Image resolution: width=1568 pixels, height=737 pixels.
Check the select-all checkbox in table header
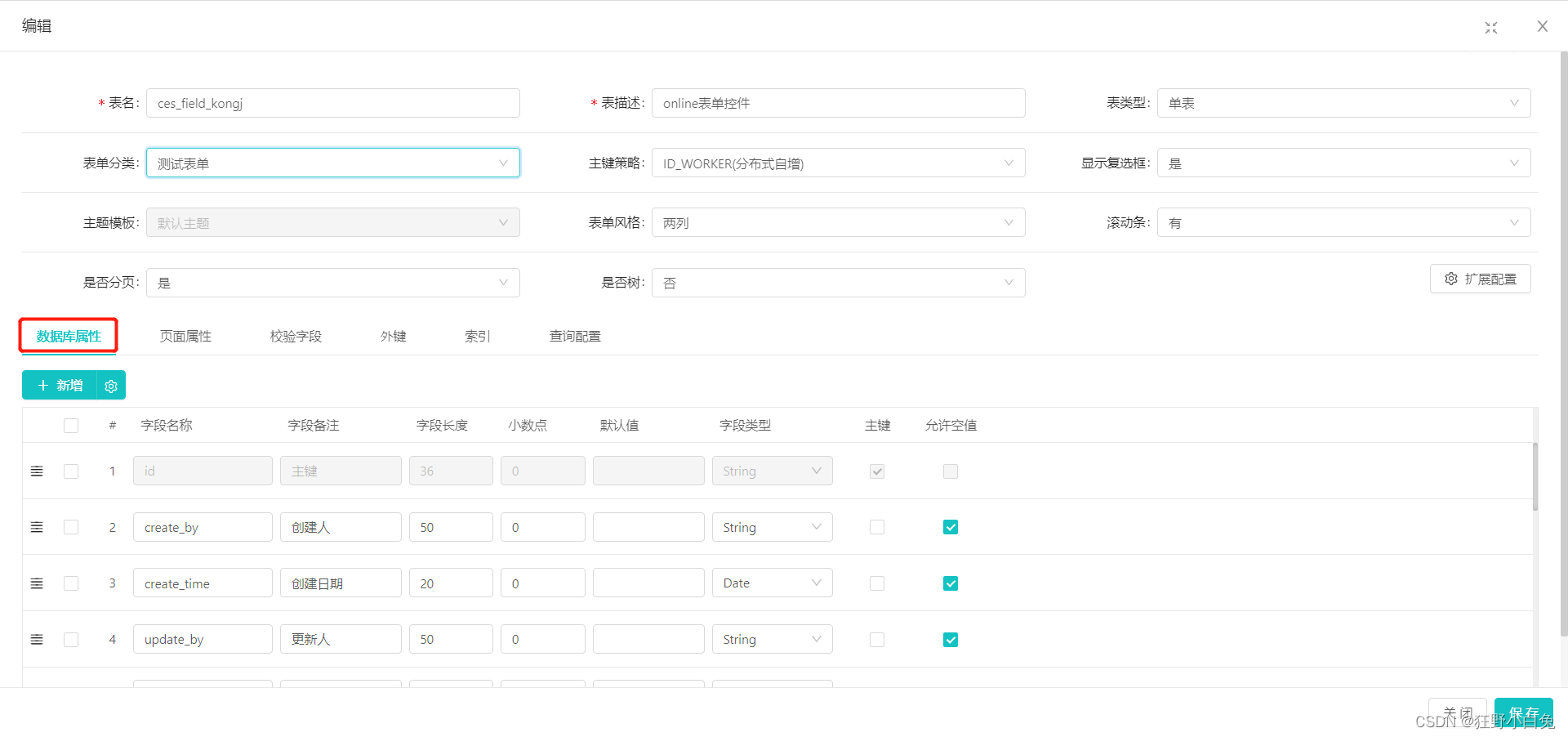71,425
